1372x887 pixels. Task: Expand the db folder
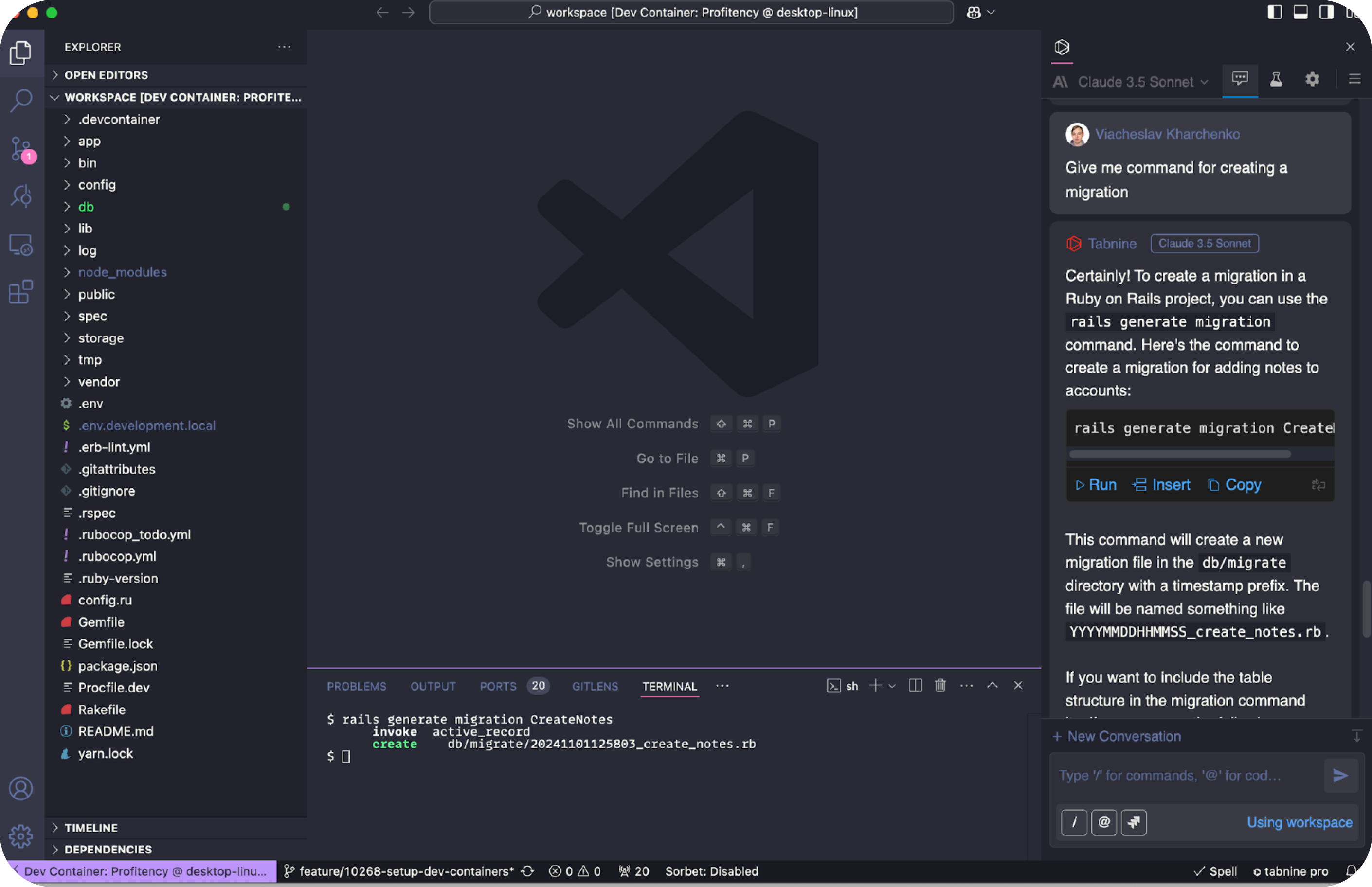[x=86, y=207]
